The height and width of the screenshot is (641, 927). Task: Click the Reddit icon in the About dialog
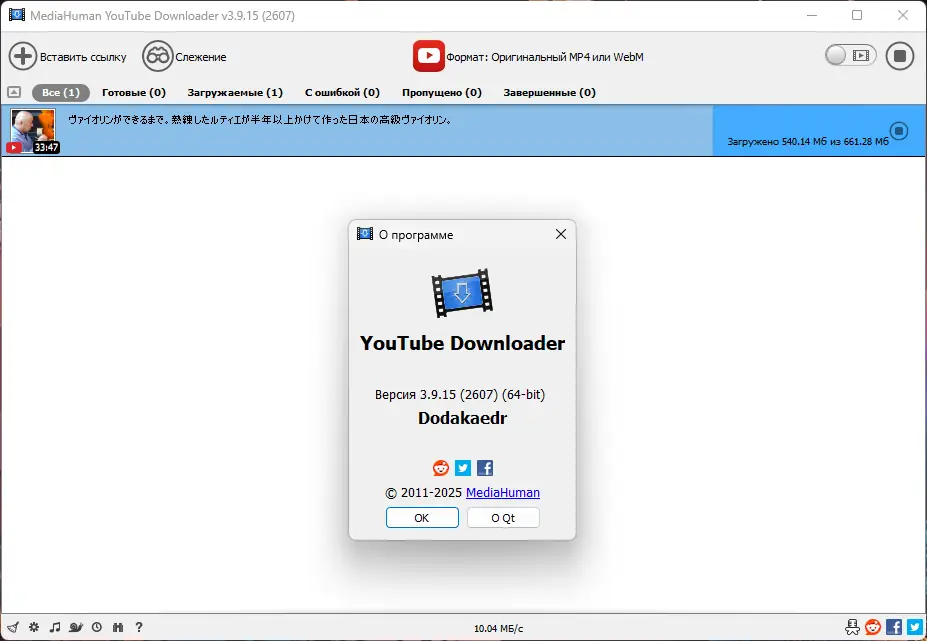[440, 467]
